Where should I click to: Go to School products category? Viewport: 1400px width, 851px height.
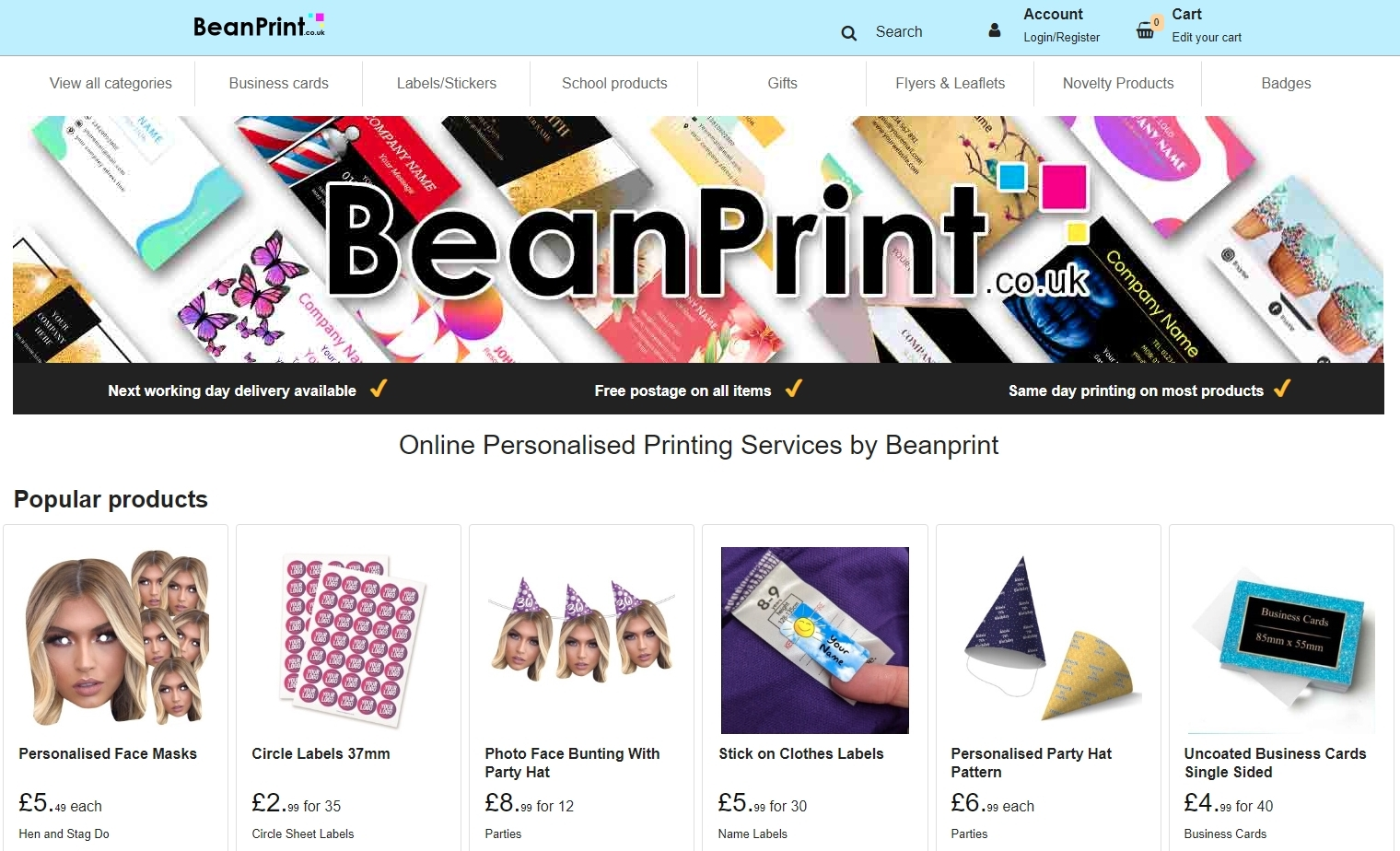pos(614,83)
